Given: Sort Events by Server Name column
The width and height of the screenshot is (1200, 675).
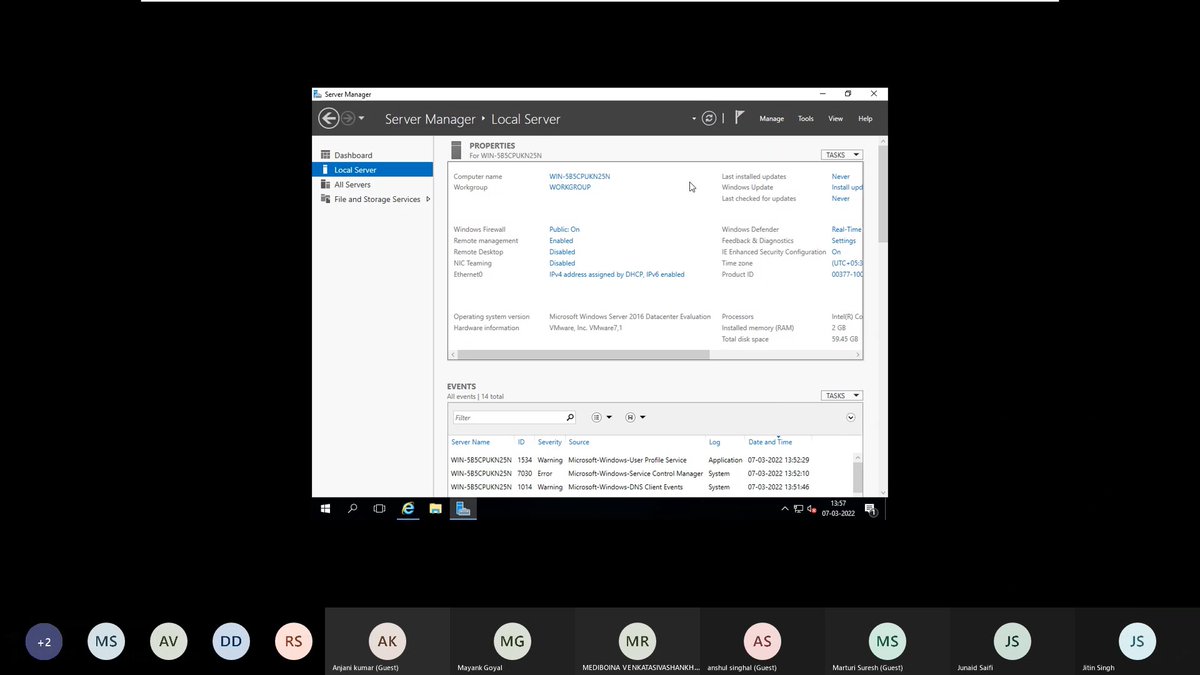Looking at the screenshot, I should coord(471,442).
